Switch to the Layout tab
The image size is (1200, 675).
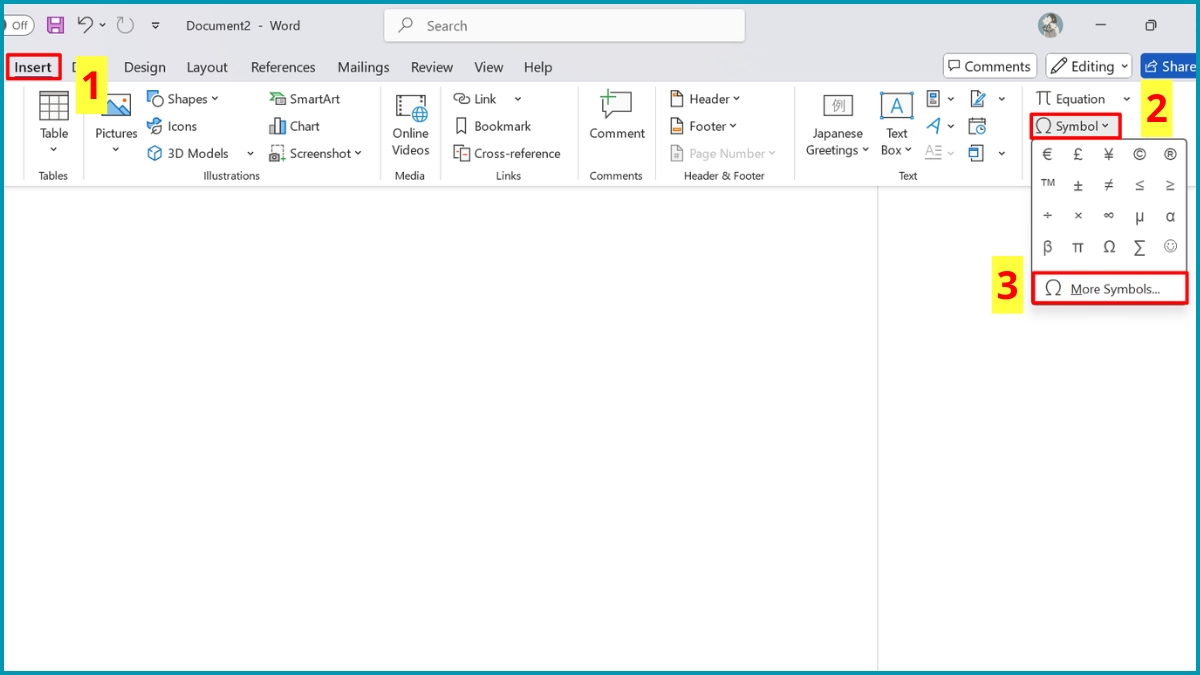click(207, 67)
